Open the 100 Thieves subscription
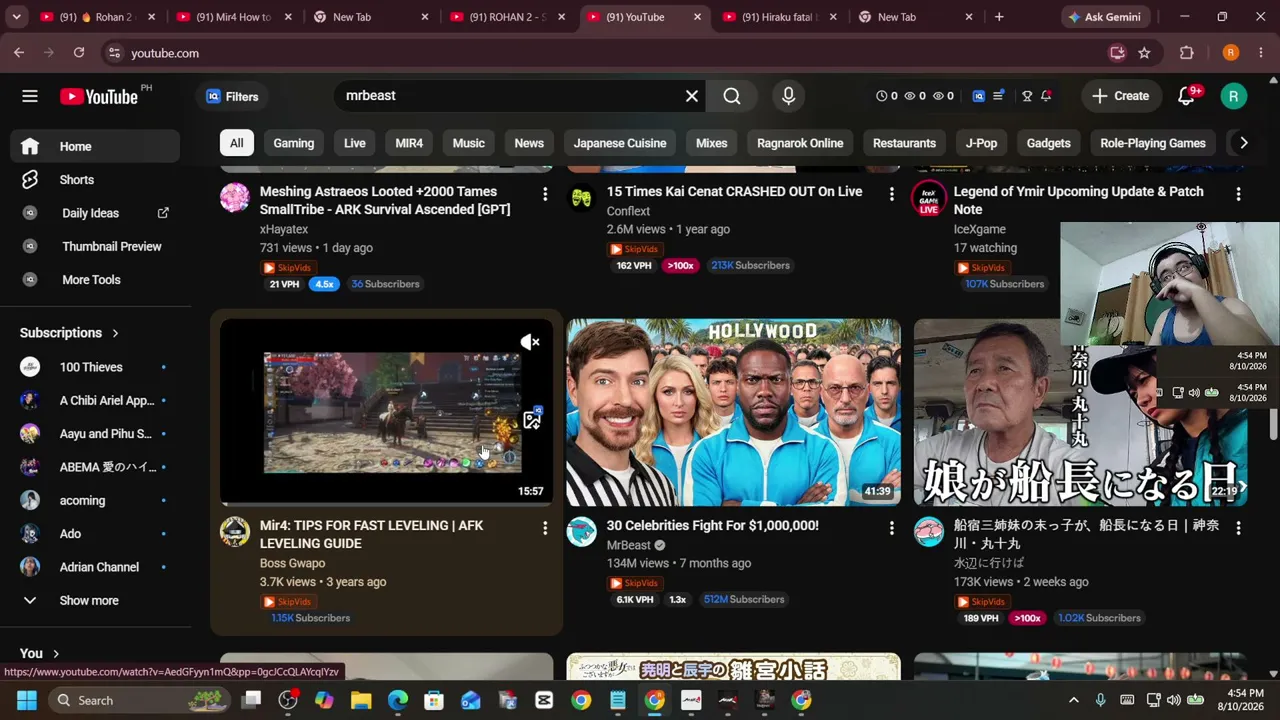Image resolution: width=1280 pixels, height=720 pixels. click(x=96, y=367)
